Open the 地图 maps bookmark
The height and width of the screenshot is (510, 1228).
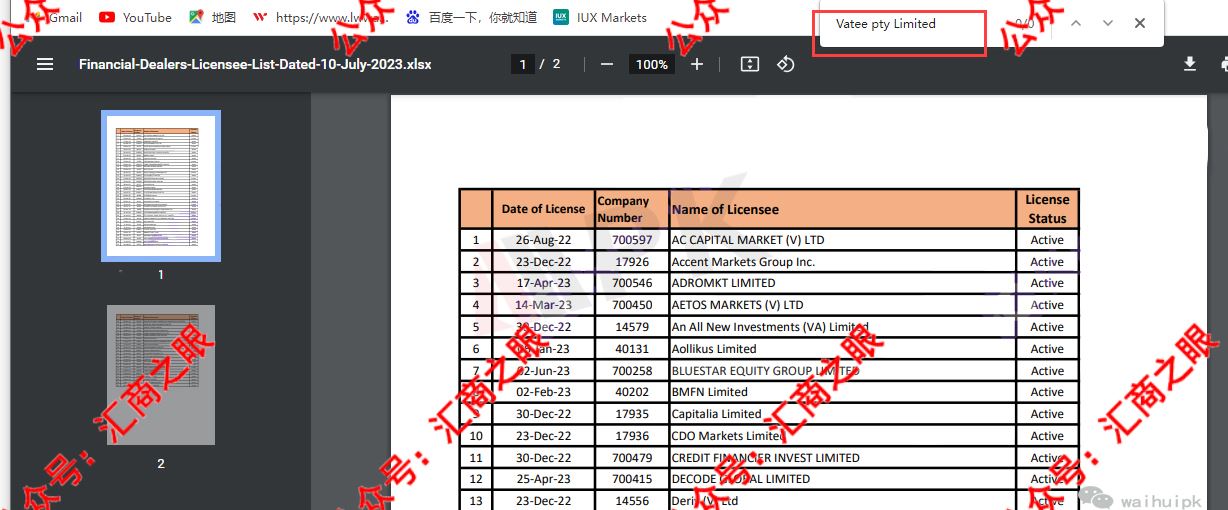(x=213, y=17)
